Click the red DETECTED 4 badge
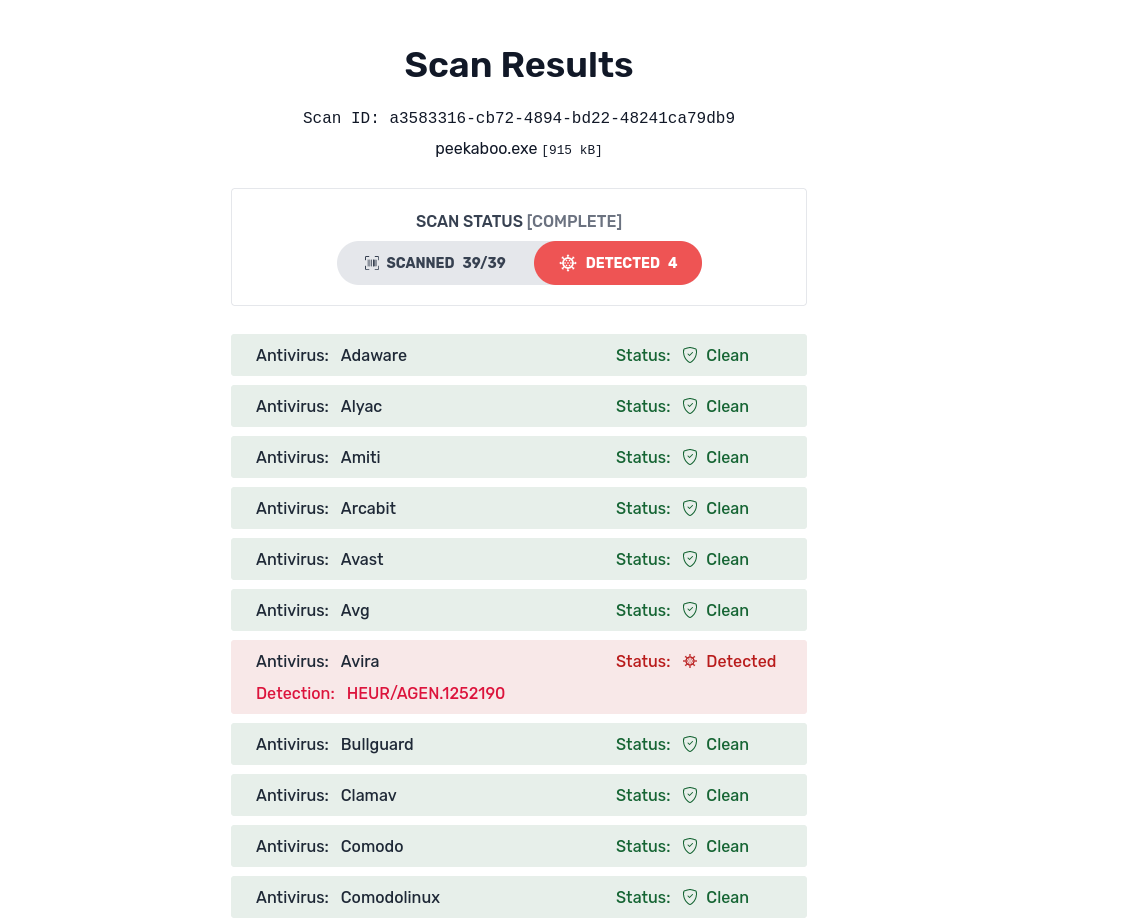Screen dimensions: 1130x921 tap(618, 262)
